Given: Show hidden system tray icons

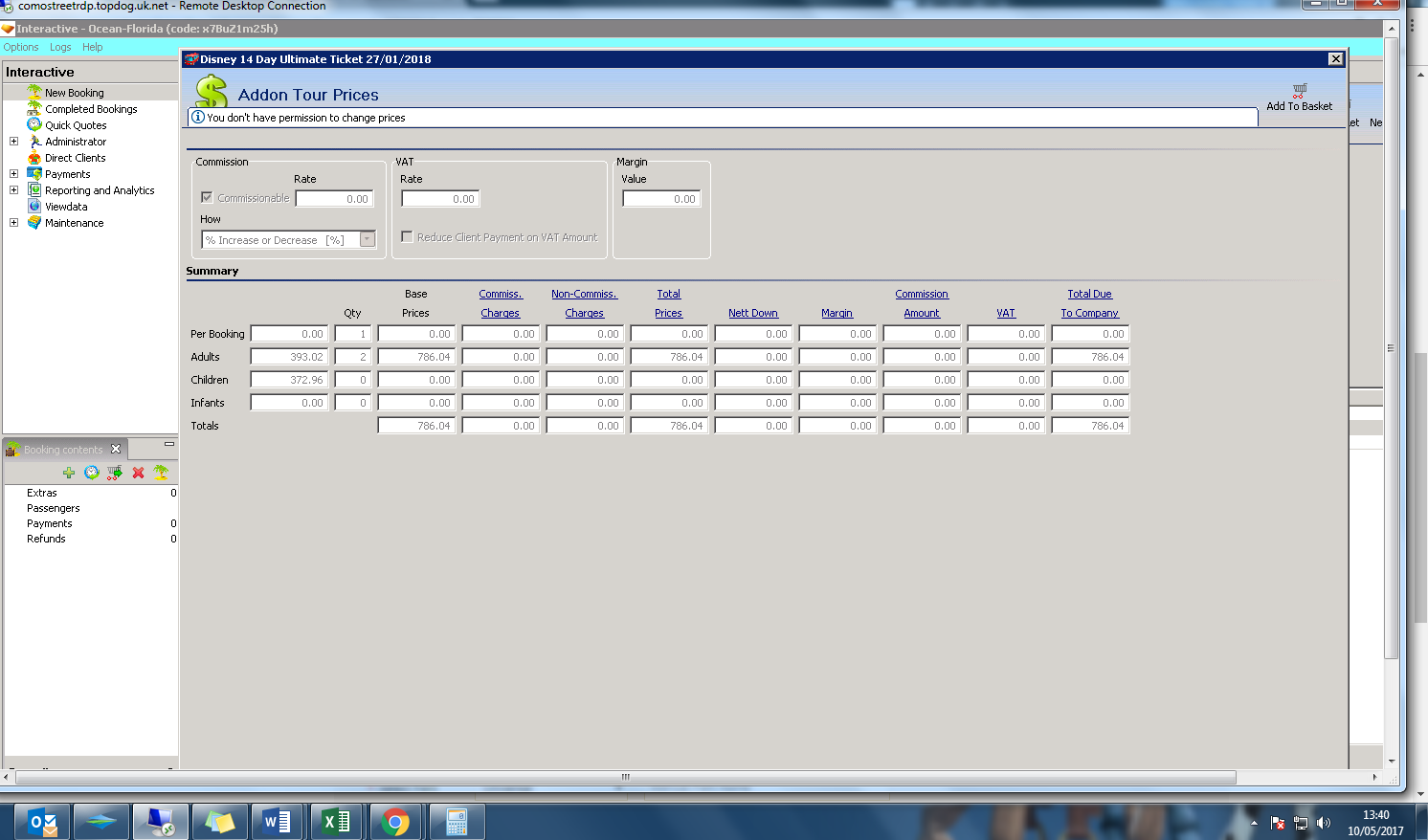Looking at the screenshot, I should pos(1254,823).
